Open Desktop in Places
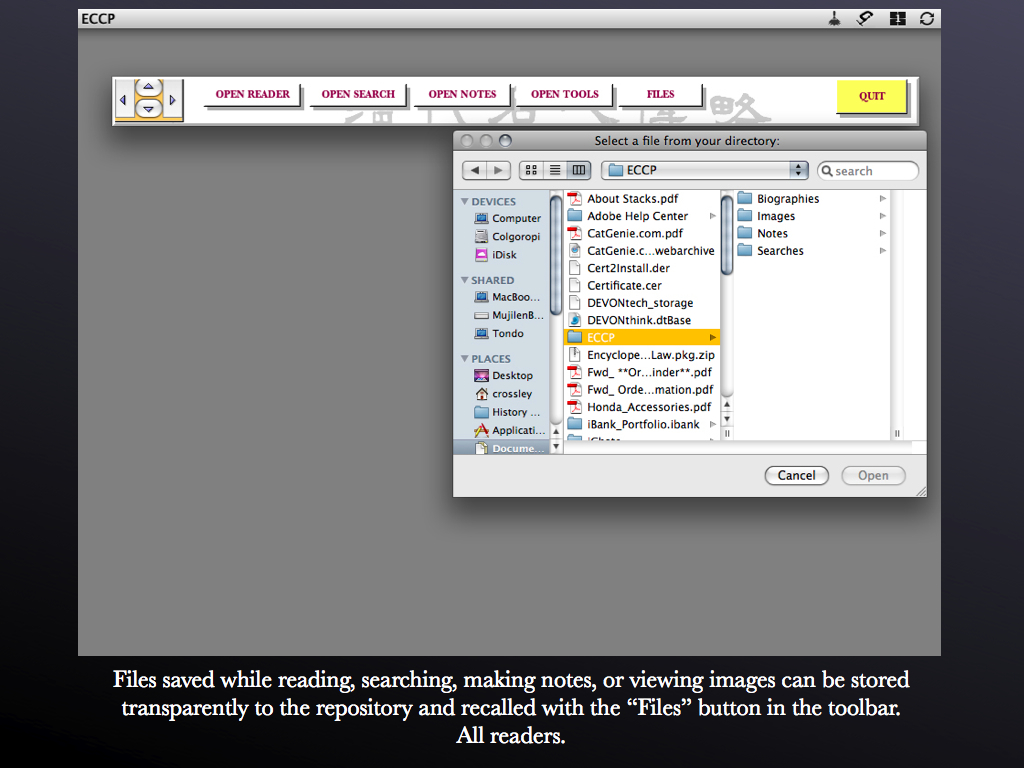This screenshot has width=1024, height=768. pyautogui.click(x=504, y=376)
